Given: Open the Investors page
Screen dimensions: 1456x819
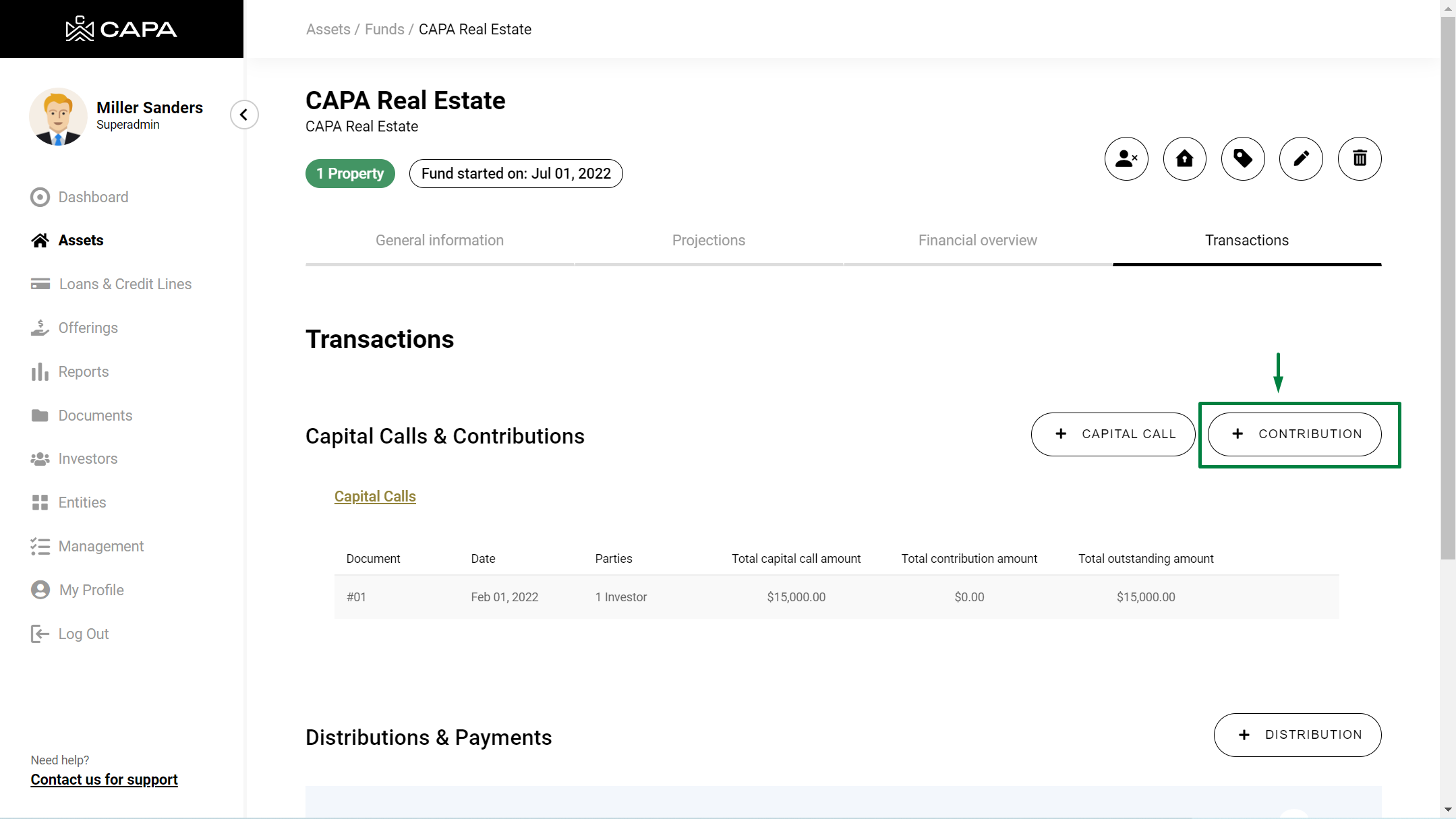Looking at the screenshot, I should pos(88,458).
